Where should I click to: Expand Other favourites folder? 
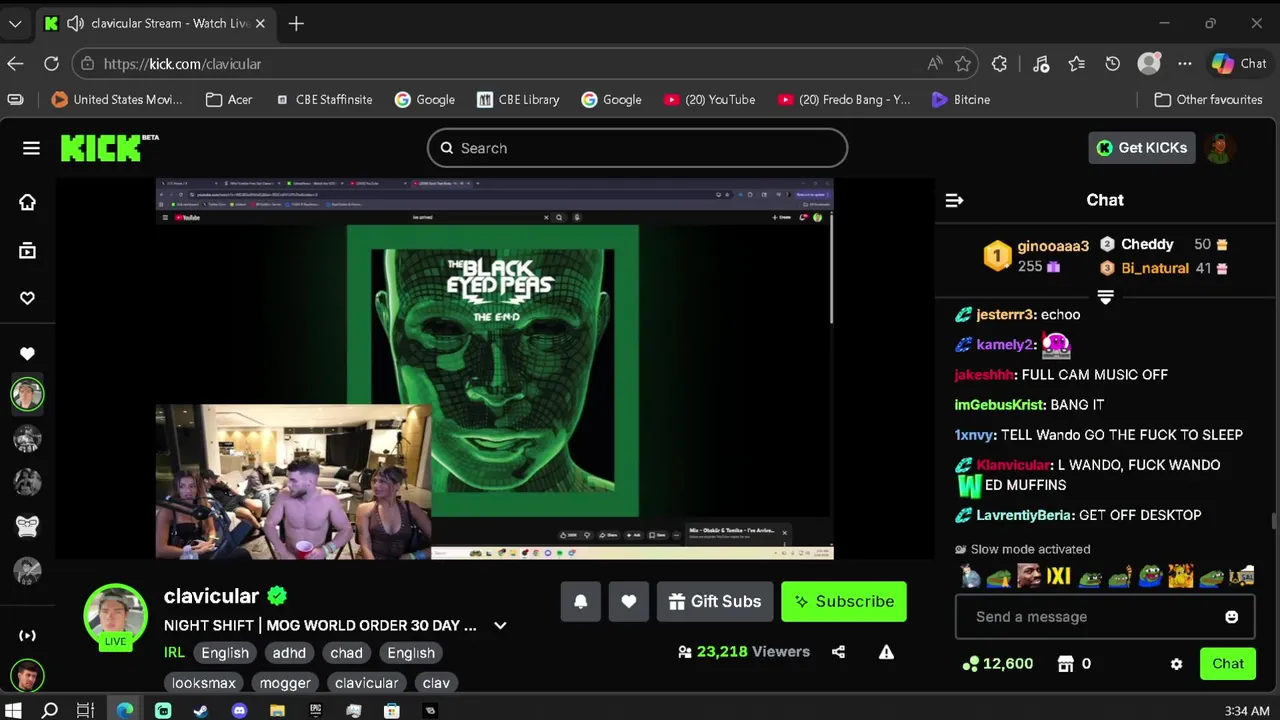[1208, 100]
